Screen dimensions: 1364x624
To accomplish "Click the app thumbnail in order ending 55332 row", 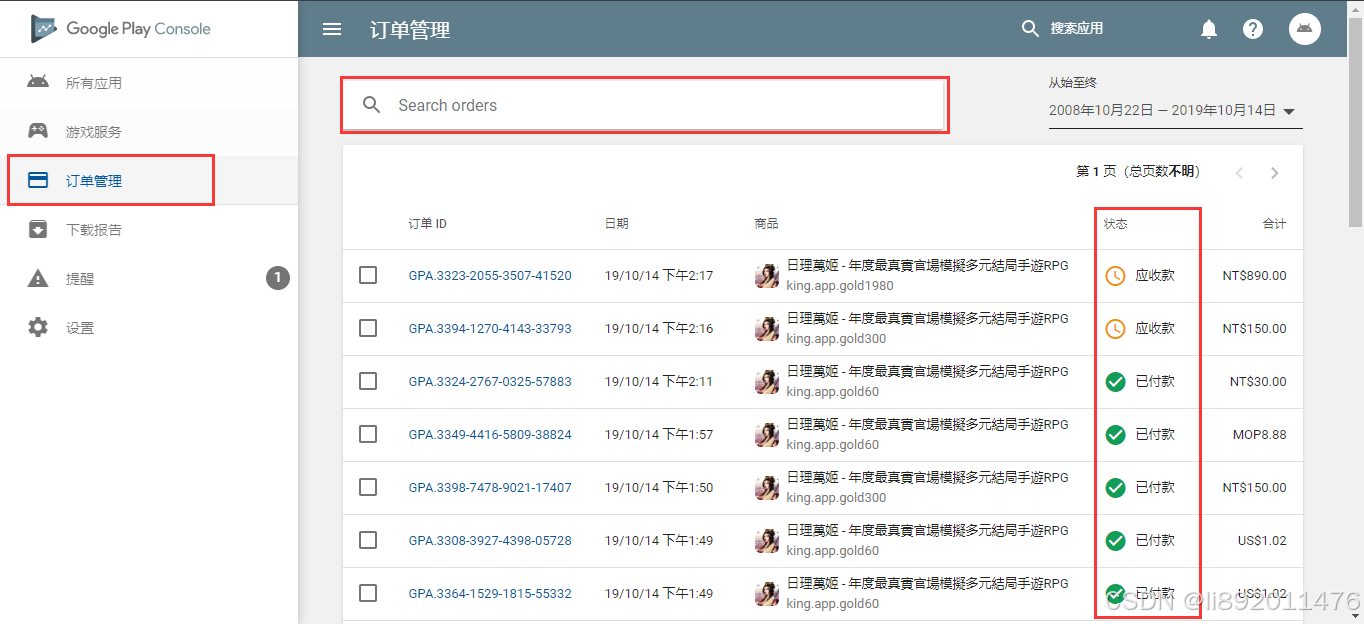I will [x=767, y=593].
